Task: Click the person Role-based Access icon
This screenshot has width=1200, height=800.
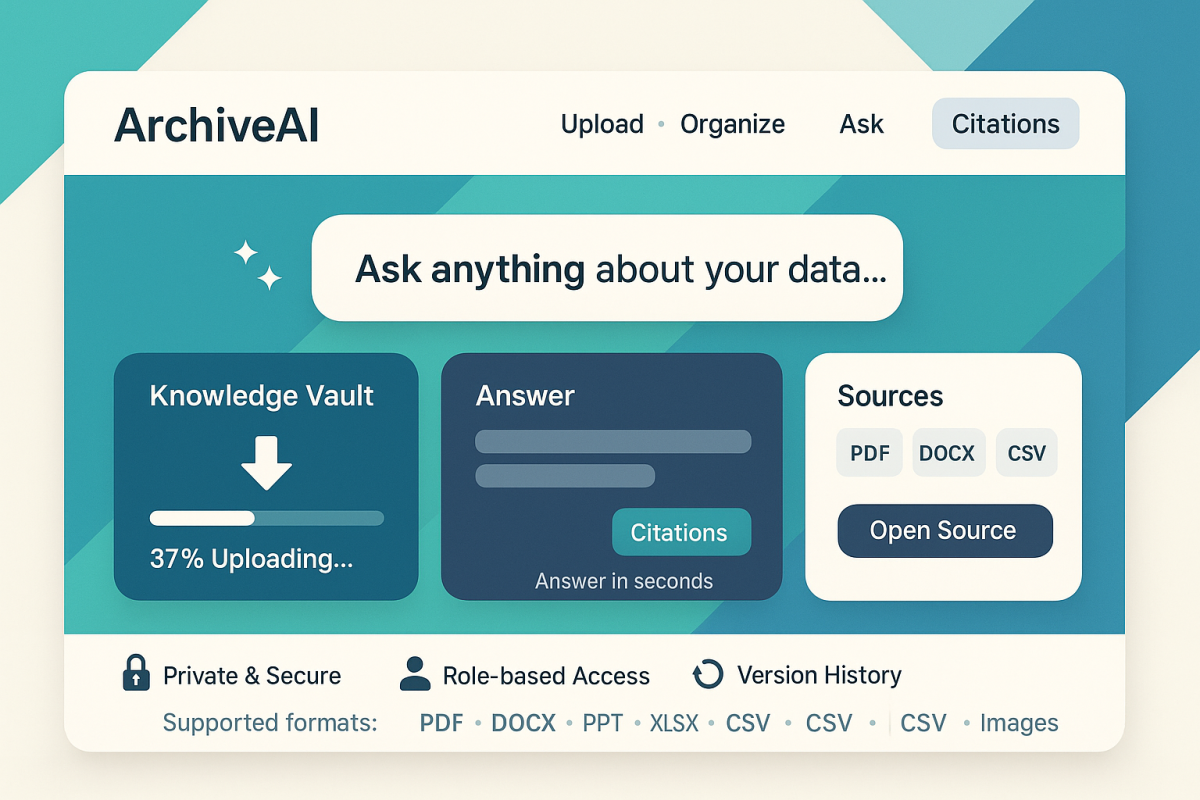Action: pyautogui.click(x=414, y=674)
